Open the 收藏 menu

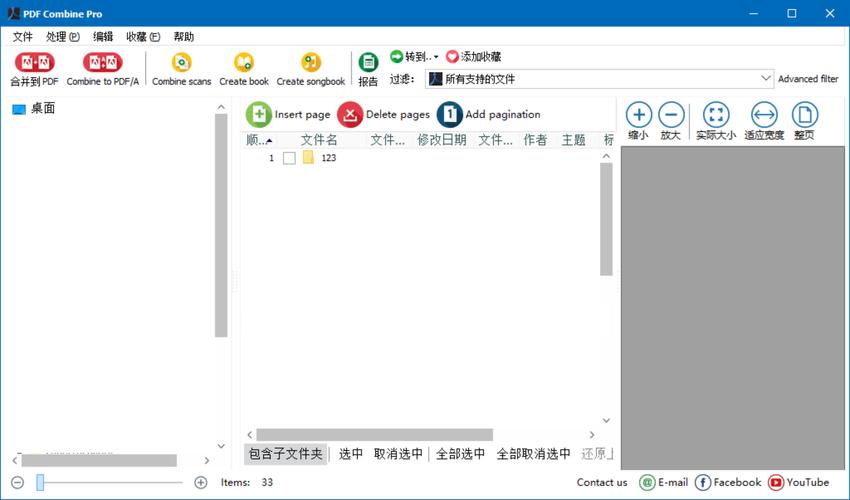point(143,36)
